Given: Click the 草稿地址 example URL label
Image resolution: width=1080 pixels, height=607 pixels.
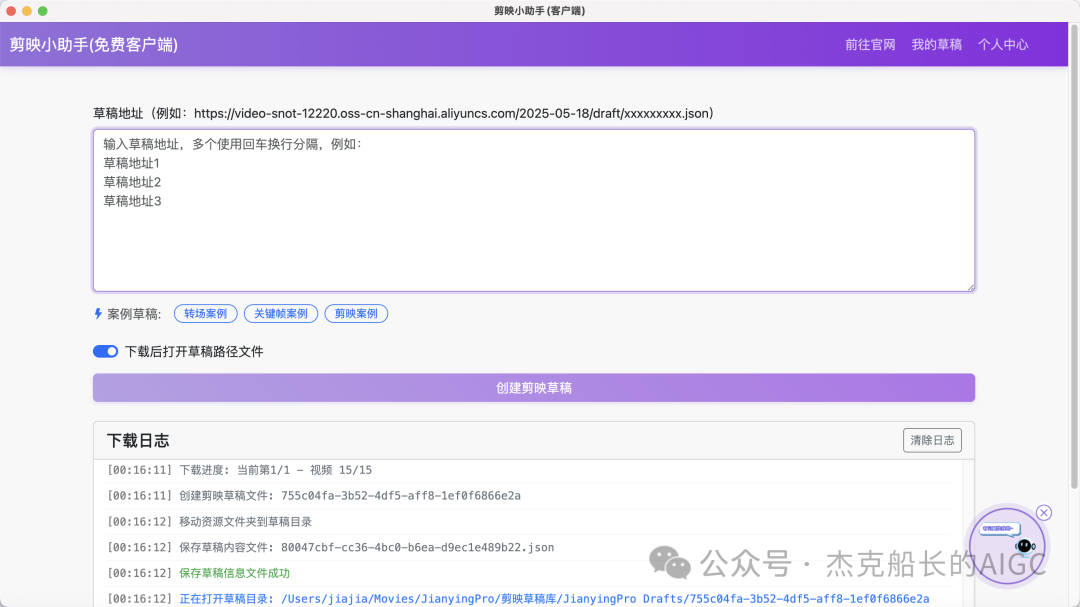Looking at the screenshot, I should 403,113.
